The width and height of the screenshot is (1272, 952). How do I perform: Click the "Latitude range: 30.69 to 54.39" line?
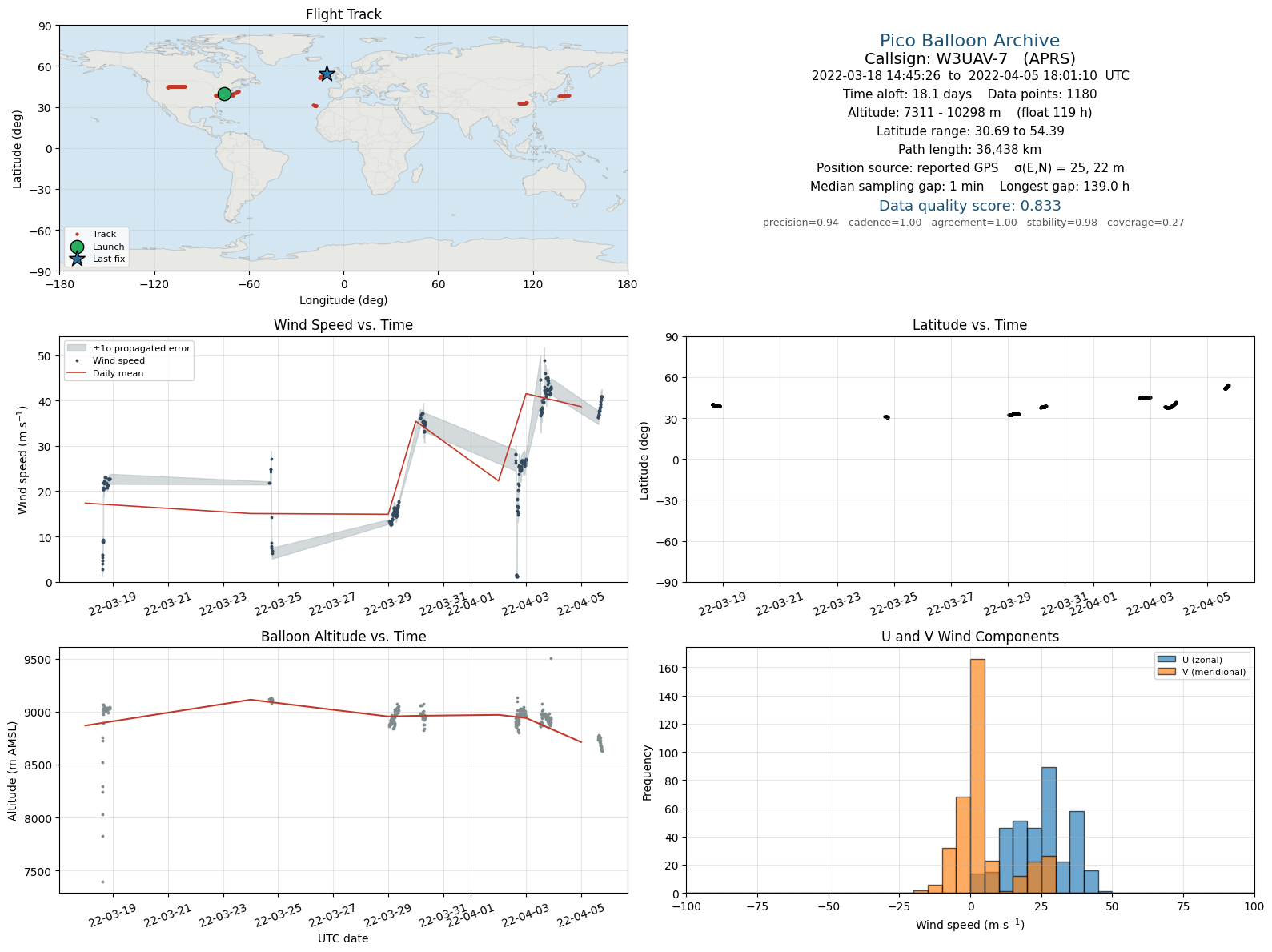coord(969,131)
